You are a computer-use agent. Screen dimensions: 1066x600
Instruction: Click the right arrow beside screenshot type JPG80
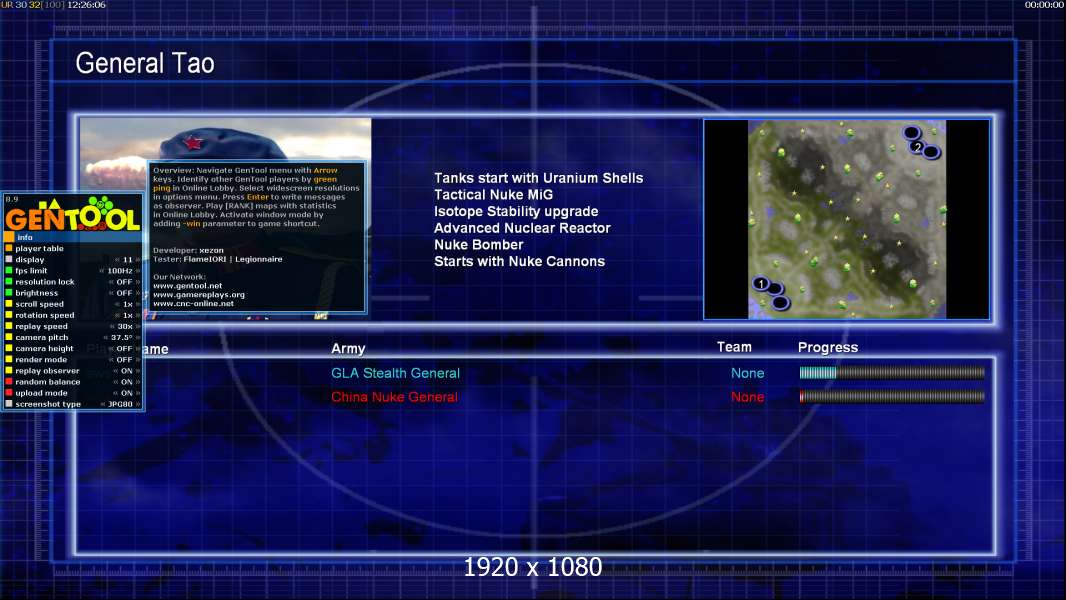[138, 404]
